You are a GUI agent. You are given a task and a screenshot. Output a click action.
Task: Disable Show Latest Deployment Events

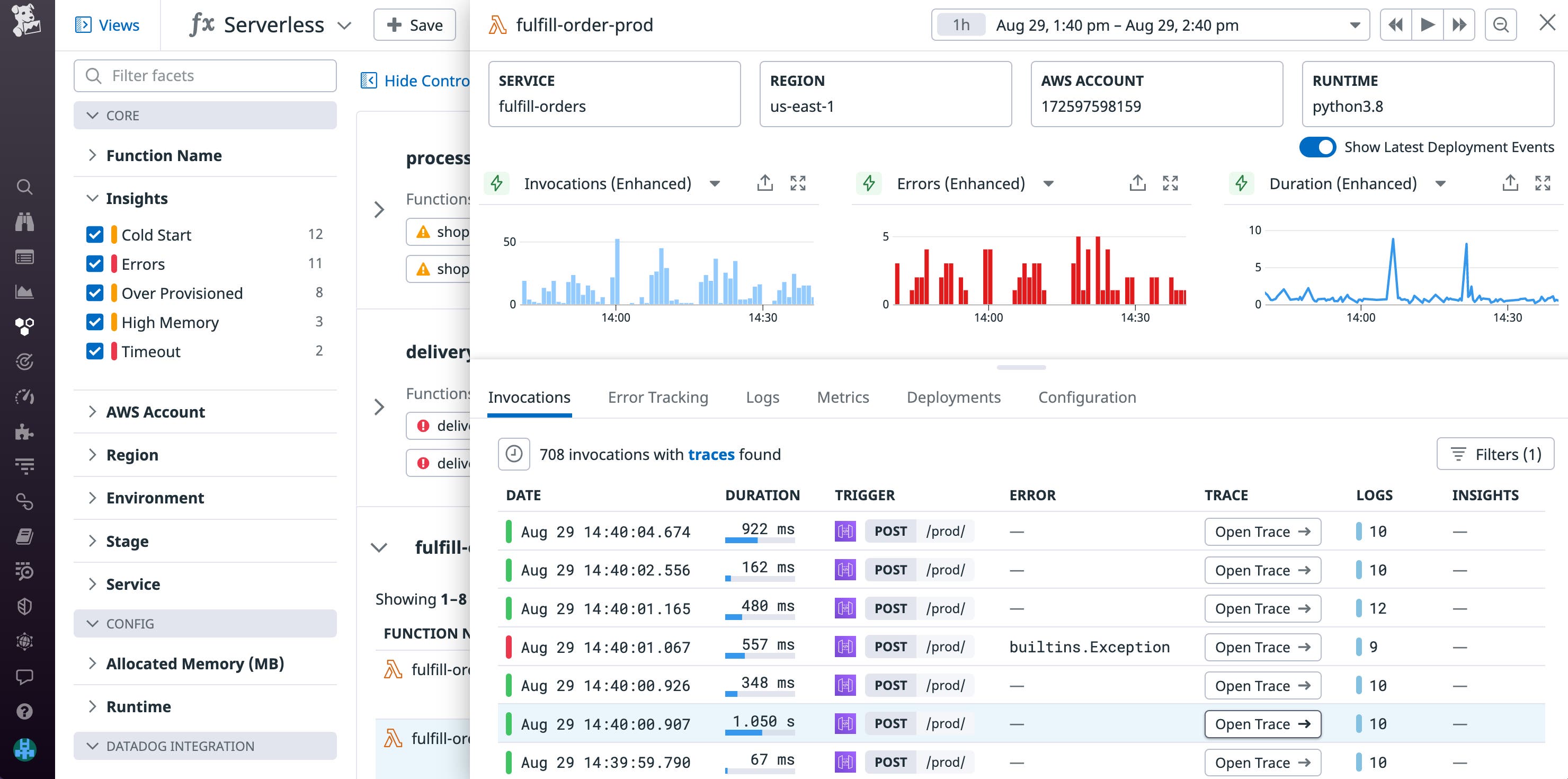coord(1318,147)
